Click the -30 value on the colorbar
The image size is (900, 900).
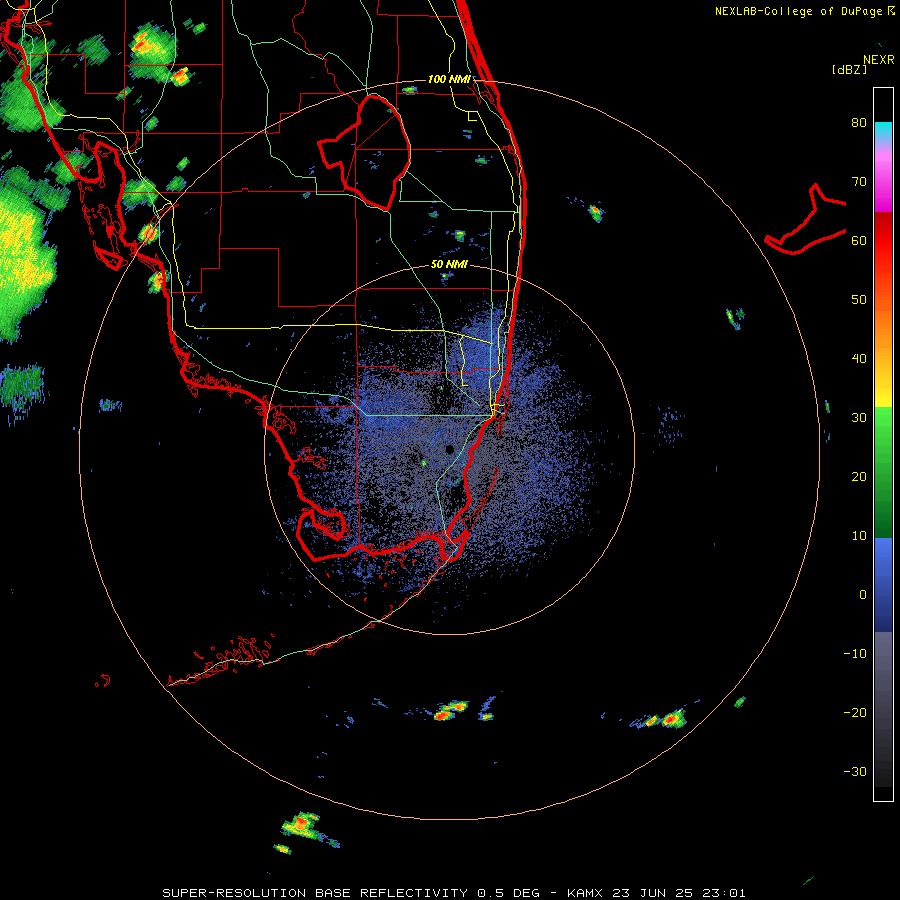point(855,772)
